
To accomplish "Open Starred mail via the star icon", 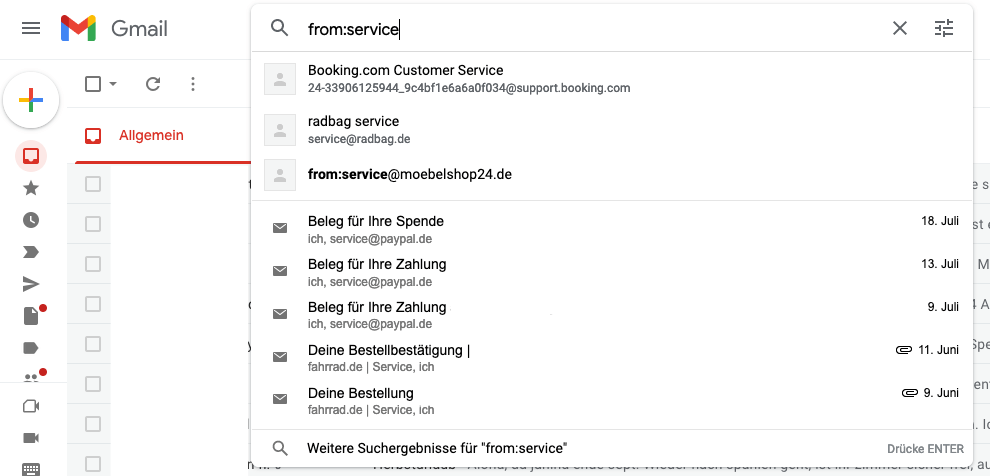I will [x=31, y=187].
